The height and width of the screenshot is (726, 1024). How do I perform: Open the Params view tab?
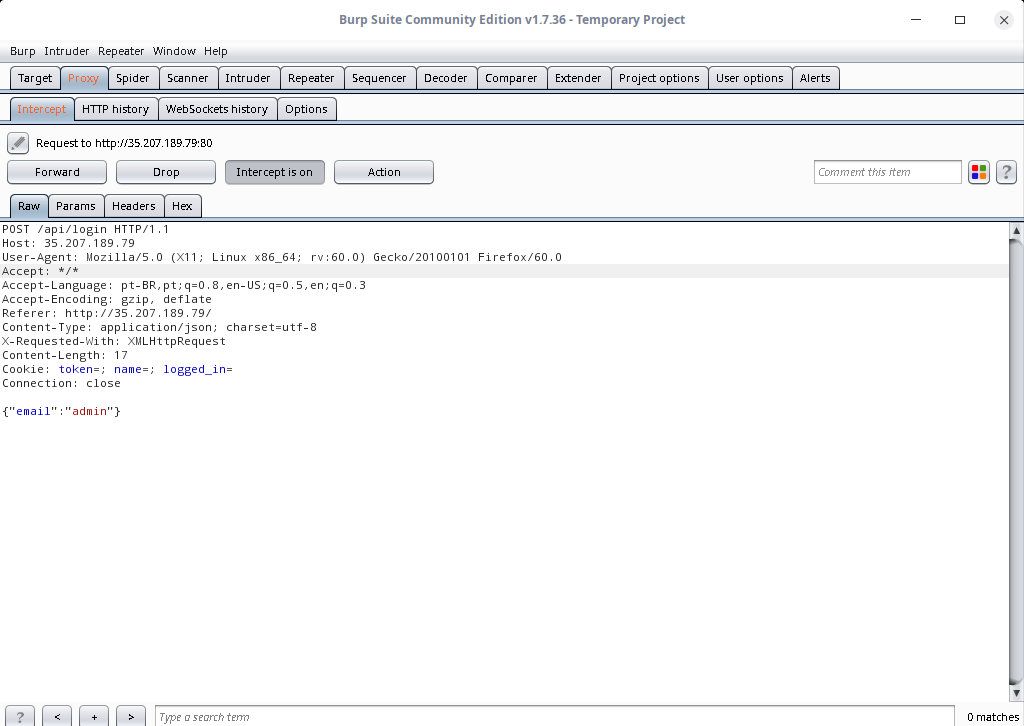(x=76, y=206)
